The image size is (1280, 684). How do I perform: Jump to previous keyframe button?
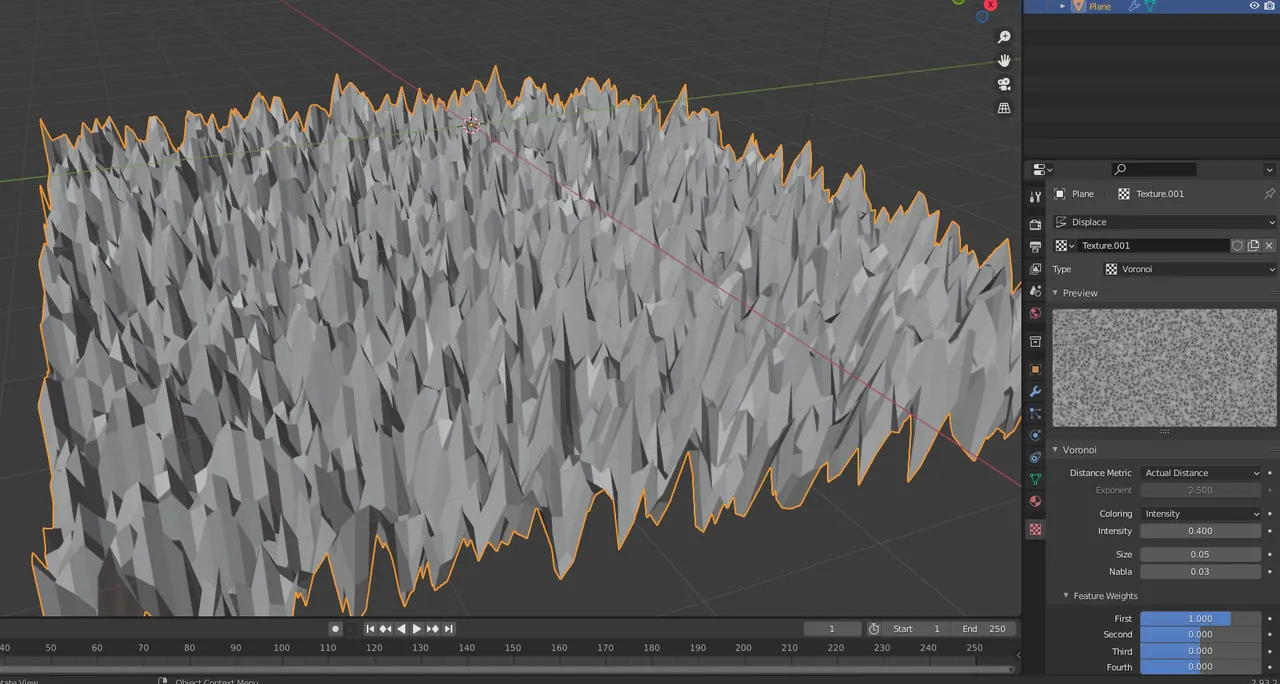click(x=386, y=629)
